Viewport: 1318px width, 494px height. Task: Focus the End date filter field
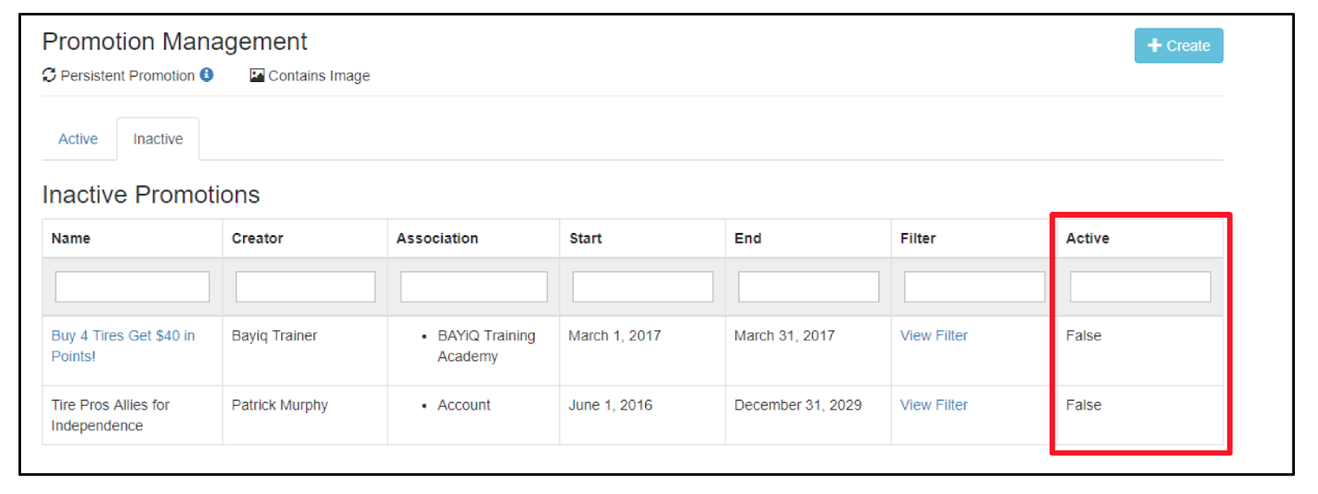pos(809,287)
